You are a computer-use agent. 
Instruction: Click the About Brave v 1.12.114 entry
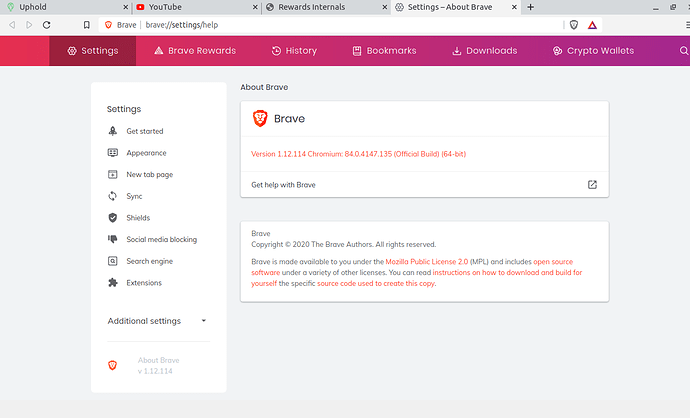click(x=158, y=366)
